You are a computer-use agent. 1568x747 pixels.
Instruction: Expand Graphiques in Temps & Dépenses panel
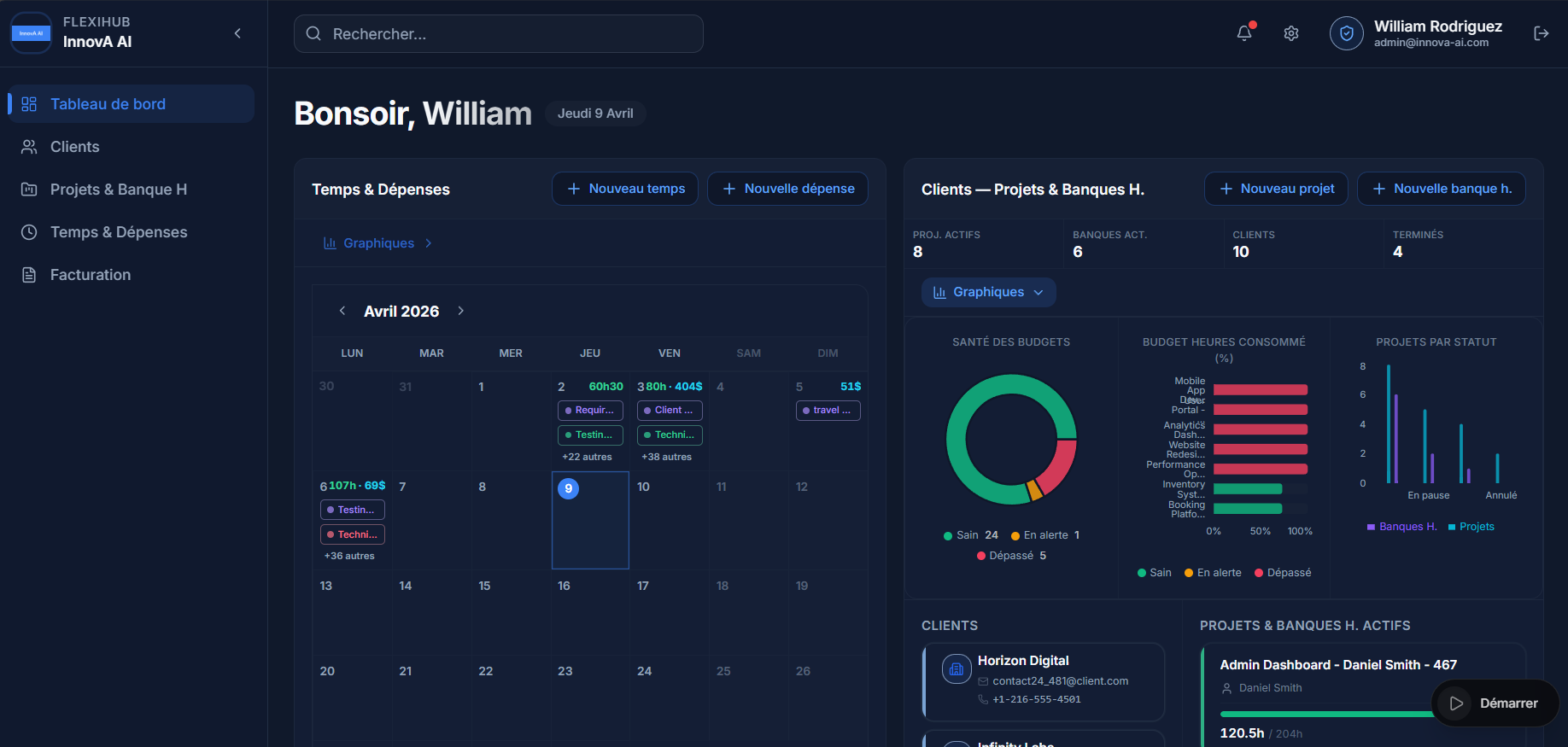click(x=378, y=243)
